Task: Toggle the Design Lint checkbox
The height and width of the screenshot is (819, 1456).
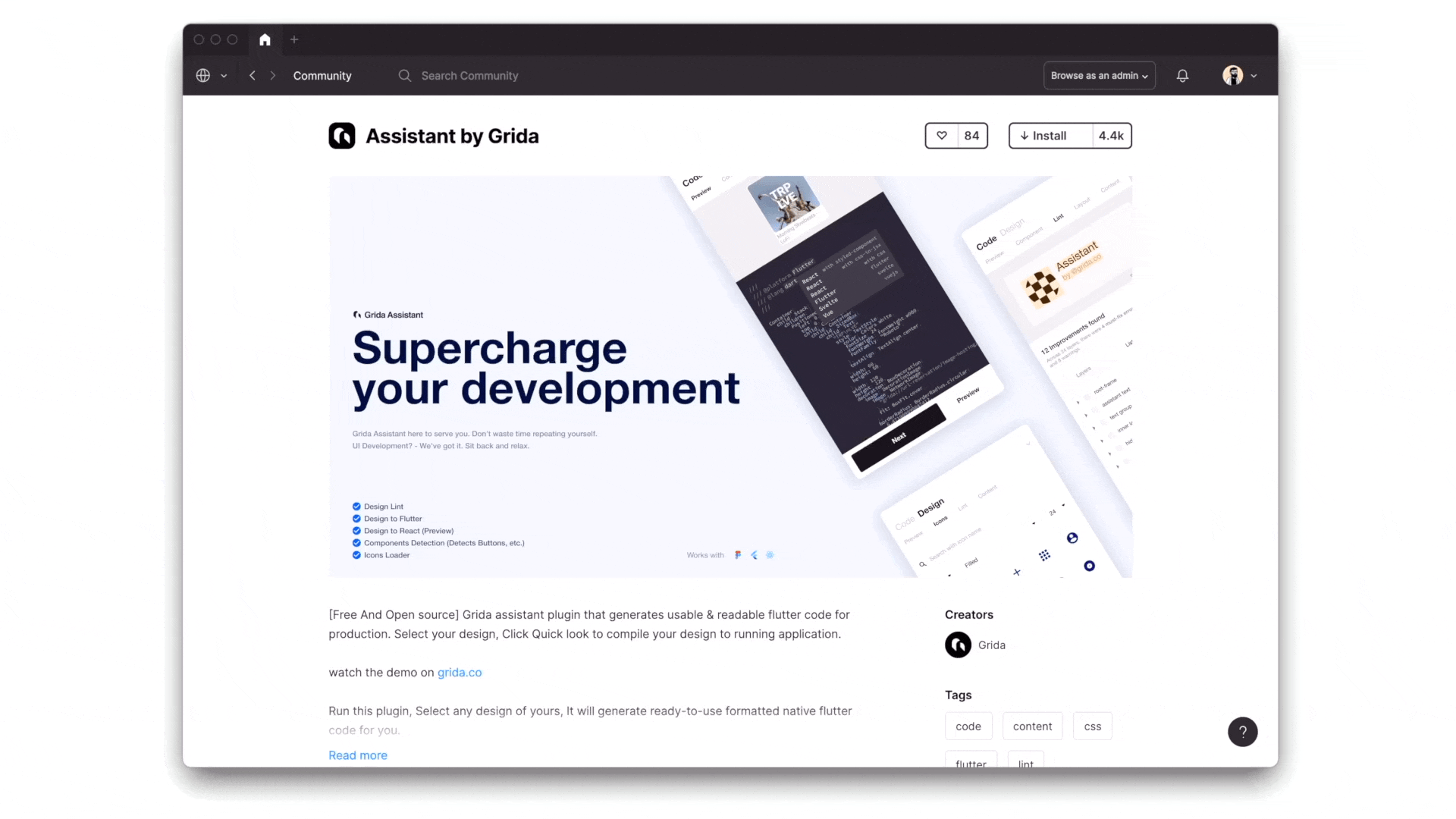Action: [x=357, y=506]
